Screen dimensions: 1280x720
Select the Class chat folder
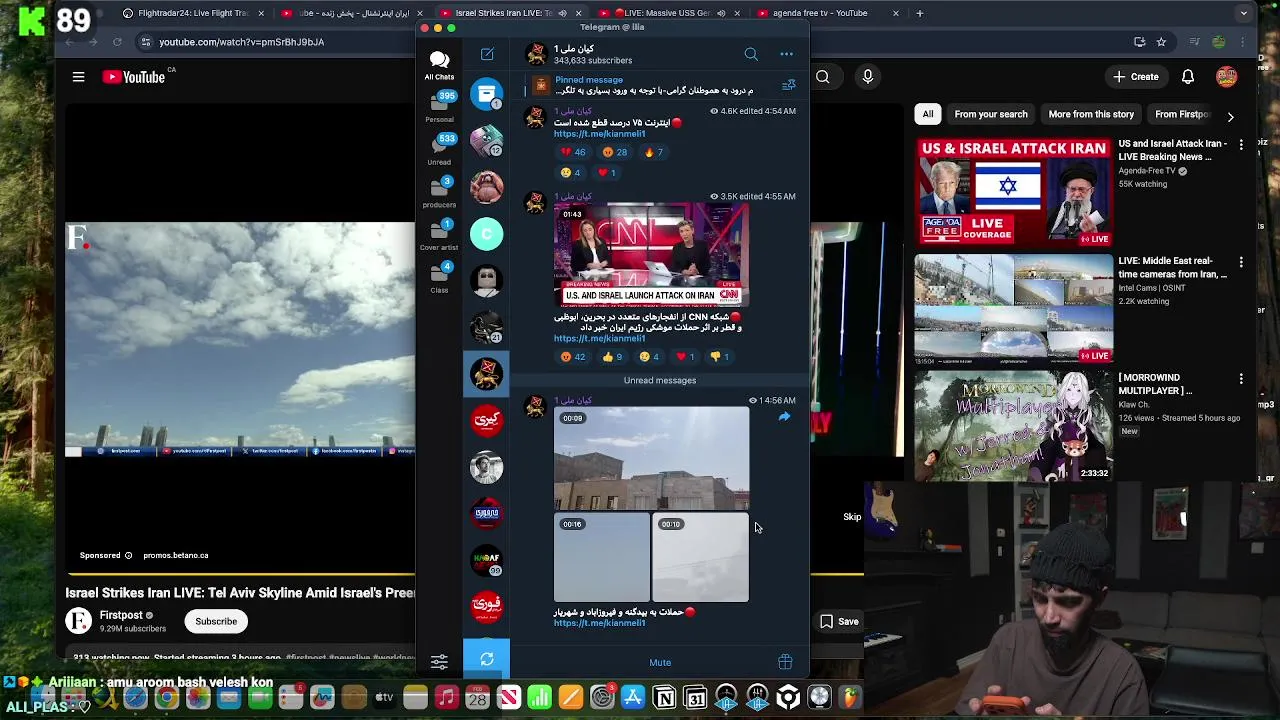point(439,278)
